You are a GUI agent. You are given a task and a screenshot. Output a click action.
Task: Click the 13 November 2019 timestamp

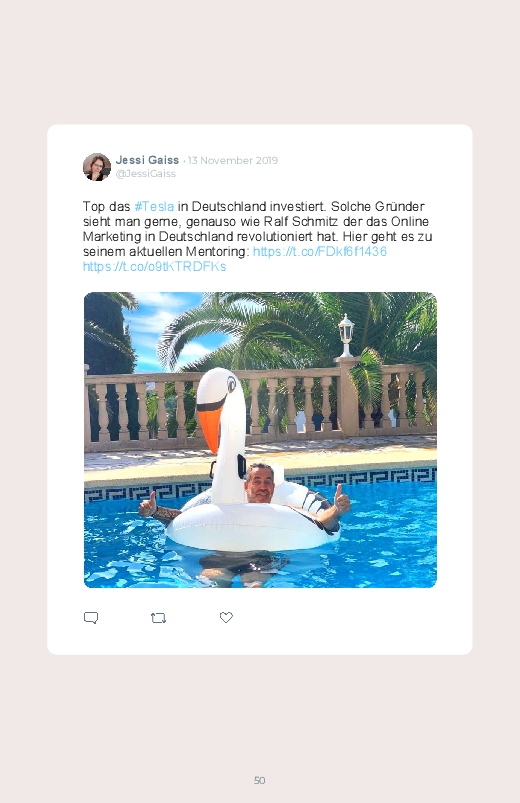tap(233, 160)
